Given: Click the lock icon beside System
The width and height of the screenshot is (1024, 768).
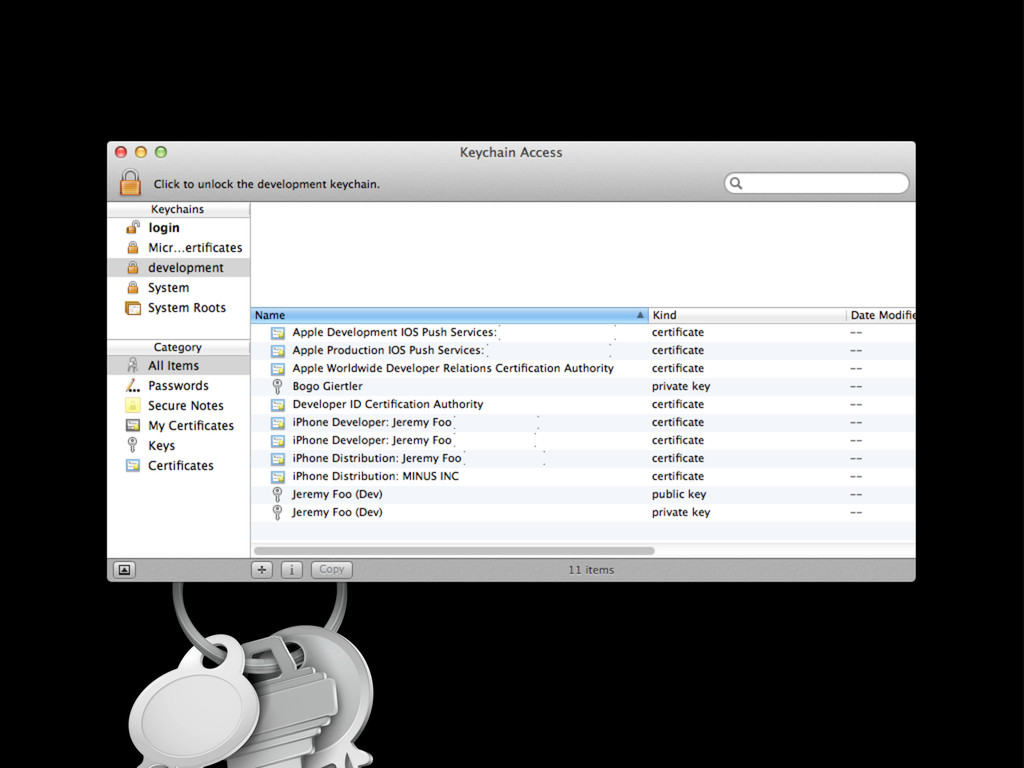Looking at the screenshot, I should click(x=133, y=287).
